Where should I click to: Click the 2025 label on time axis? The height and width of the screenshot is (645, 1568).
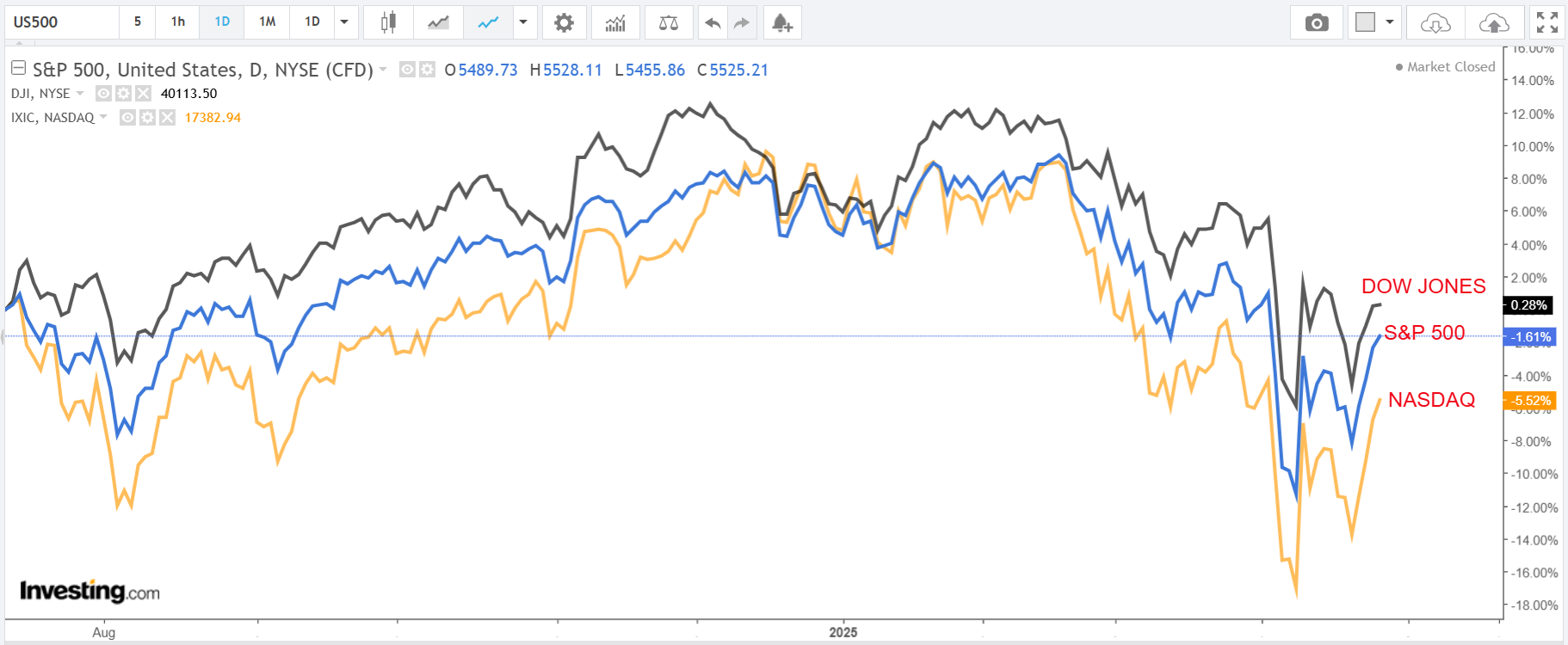[x=843, y=632]
